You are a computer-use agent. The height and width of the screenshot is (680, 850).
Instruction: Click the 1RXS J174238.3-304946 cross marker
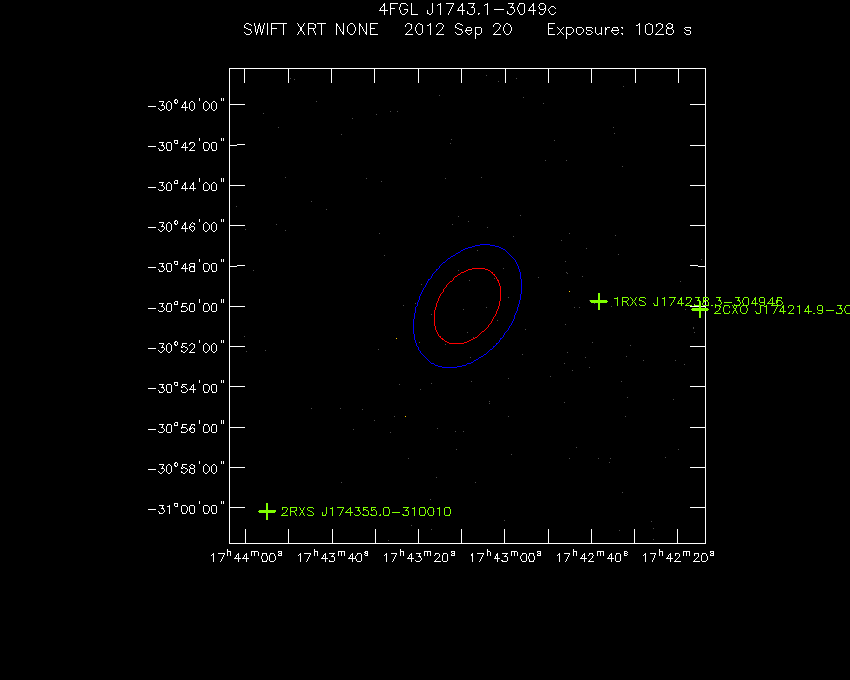(598, 301)
